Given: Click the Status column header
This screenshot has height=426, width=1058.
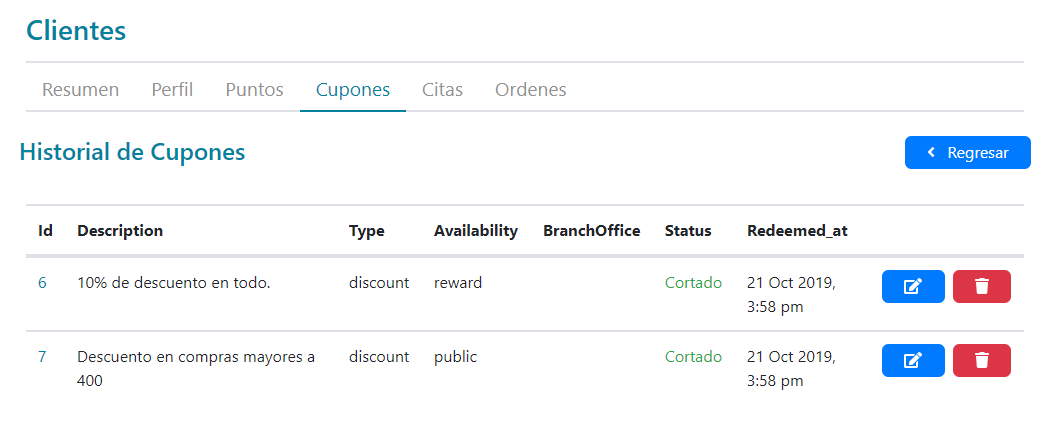Looking at the screenshot, I should 688,231.
